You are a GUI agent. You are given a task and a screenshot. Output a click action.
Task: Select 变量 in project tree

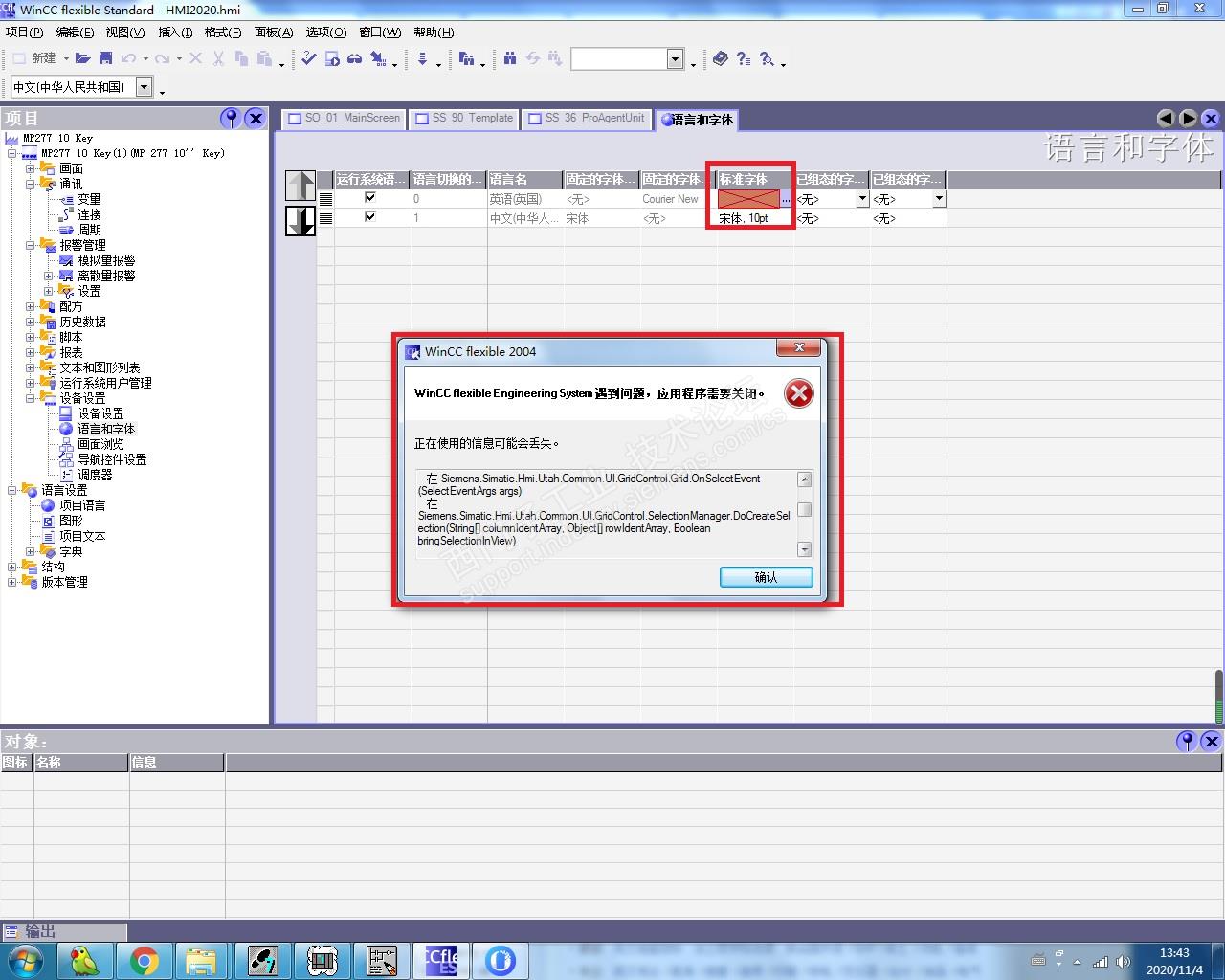click(89, 199)
